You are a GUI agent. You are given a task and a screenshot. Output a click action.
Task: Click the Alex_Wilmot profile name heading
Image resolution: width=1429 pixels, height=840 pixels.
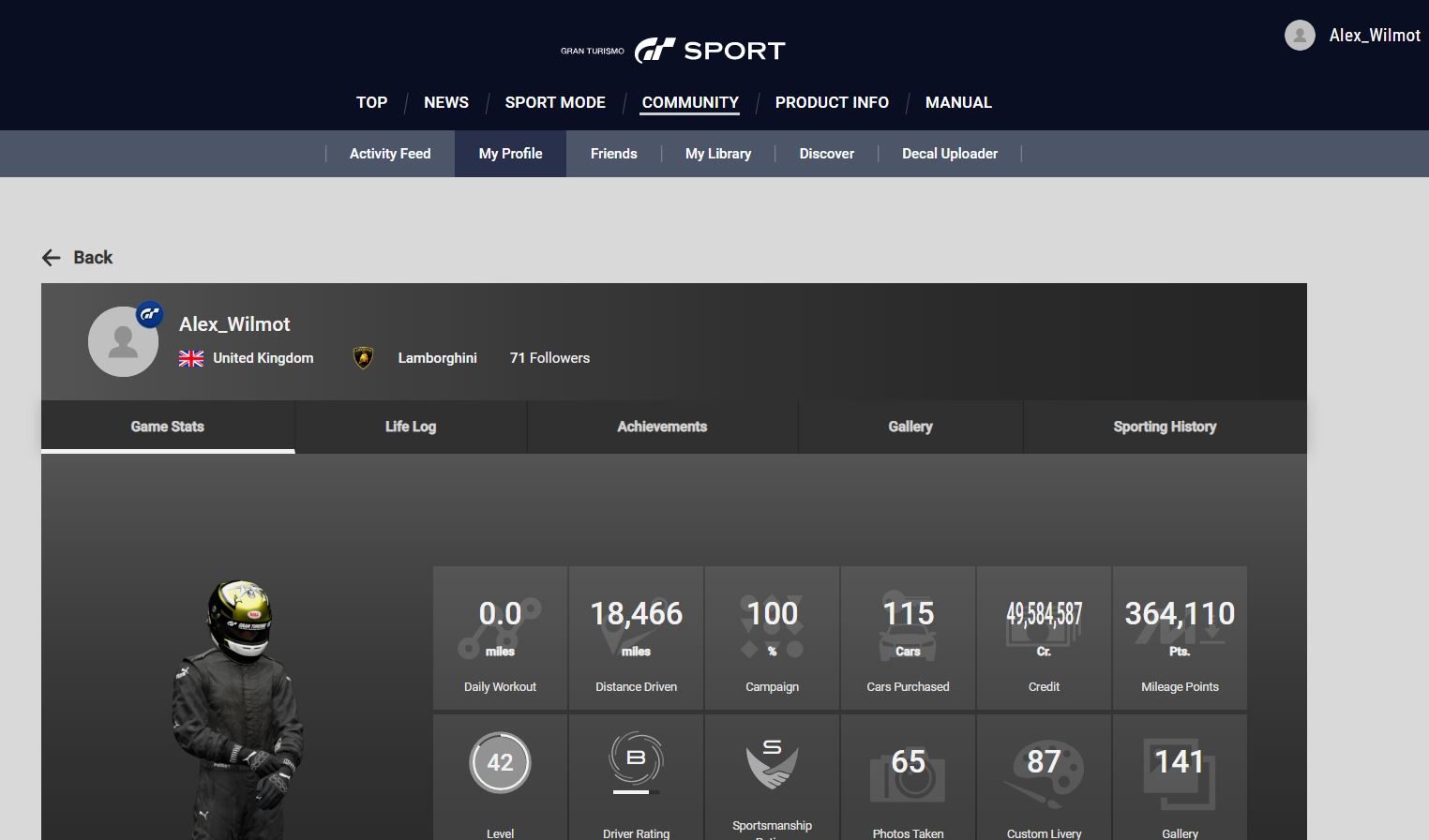[x=234, y=324]
